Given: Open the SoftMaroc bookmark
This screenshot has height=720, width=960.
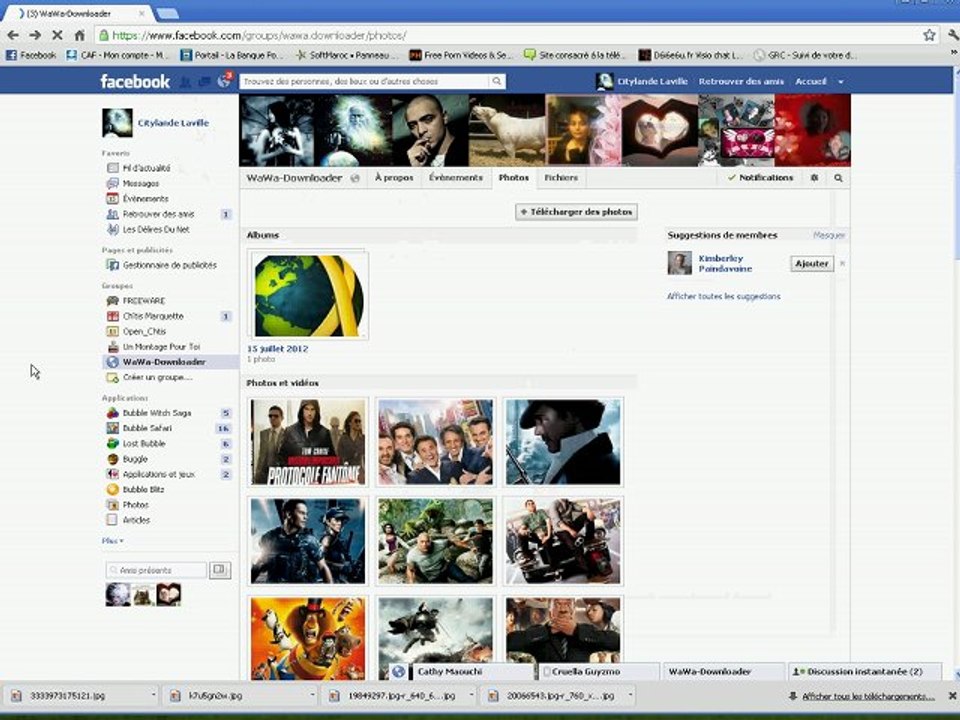Looking at the screenshot, I should click(349, 55).
